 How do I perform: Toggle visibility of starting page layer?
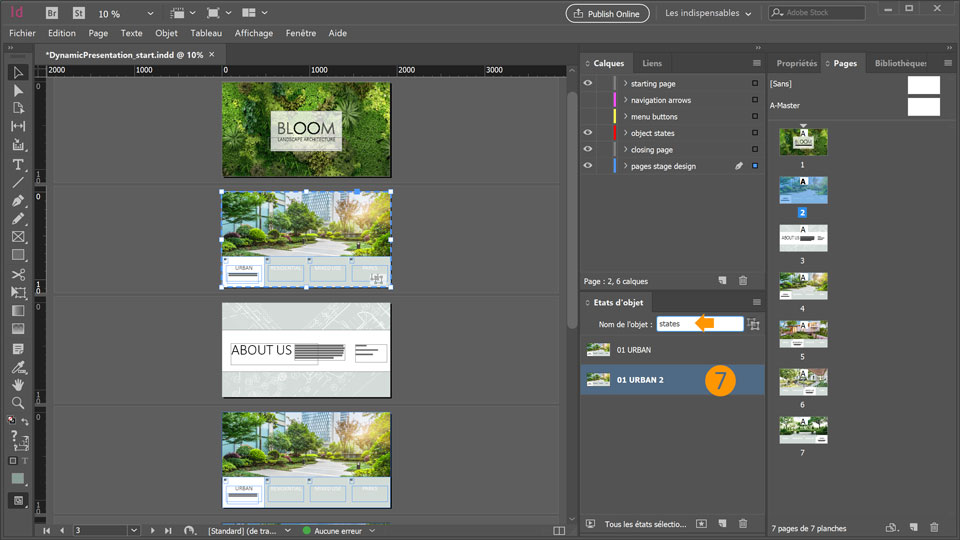coord(588,83)
